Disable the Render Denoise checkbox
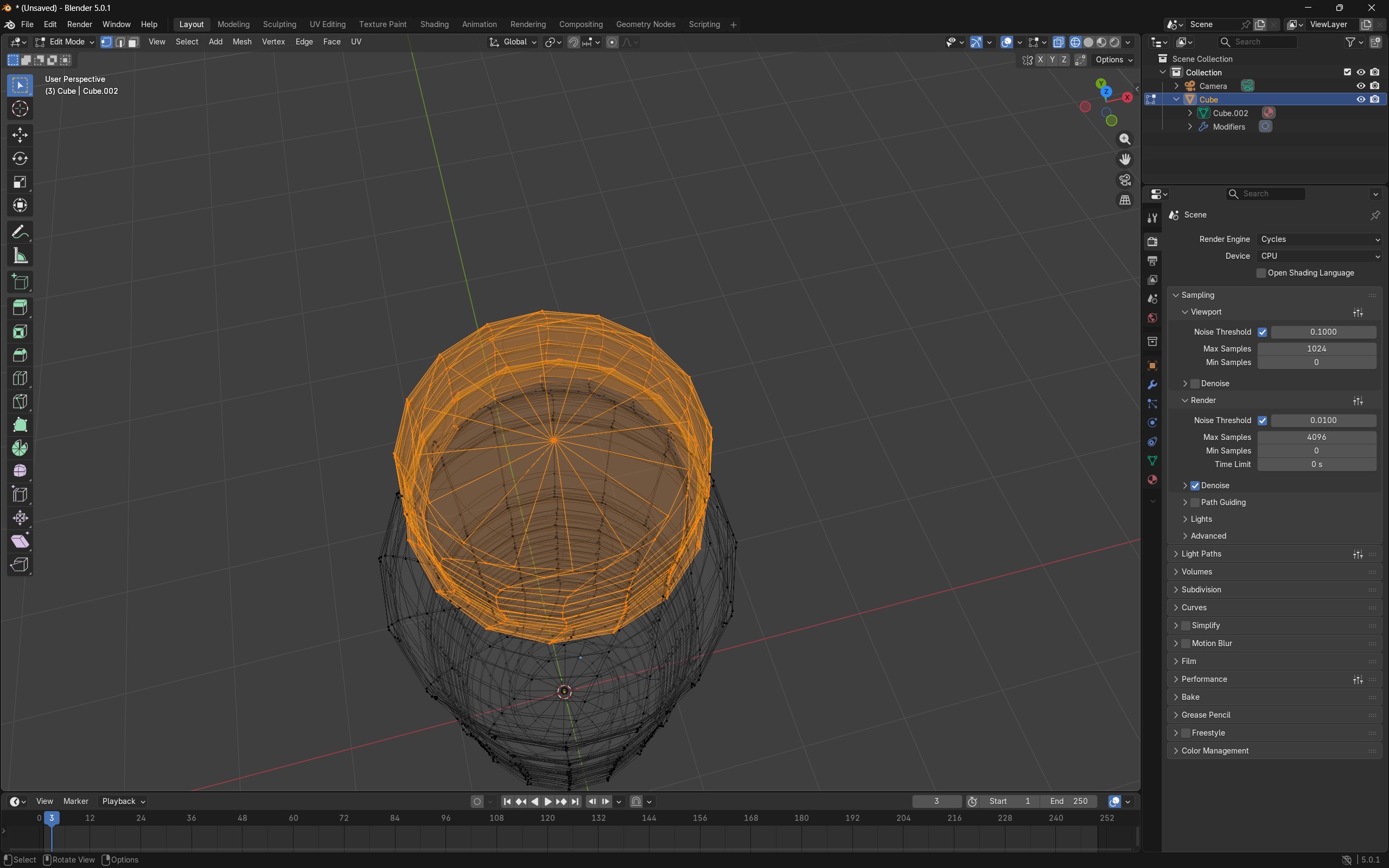This screenshot has width=1389, height=868. click(x=1195, y=486)
